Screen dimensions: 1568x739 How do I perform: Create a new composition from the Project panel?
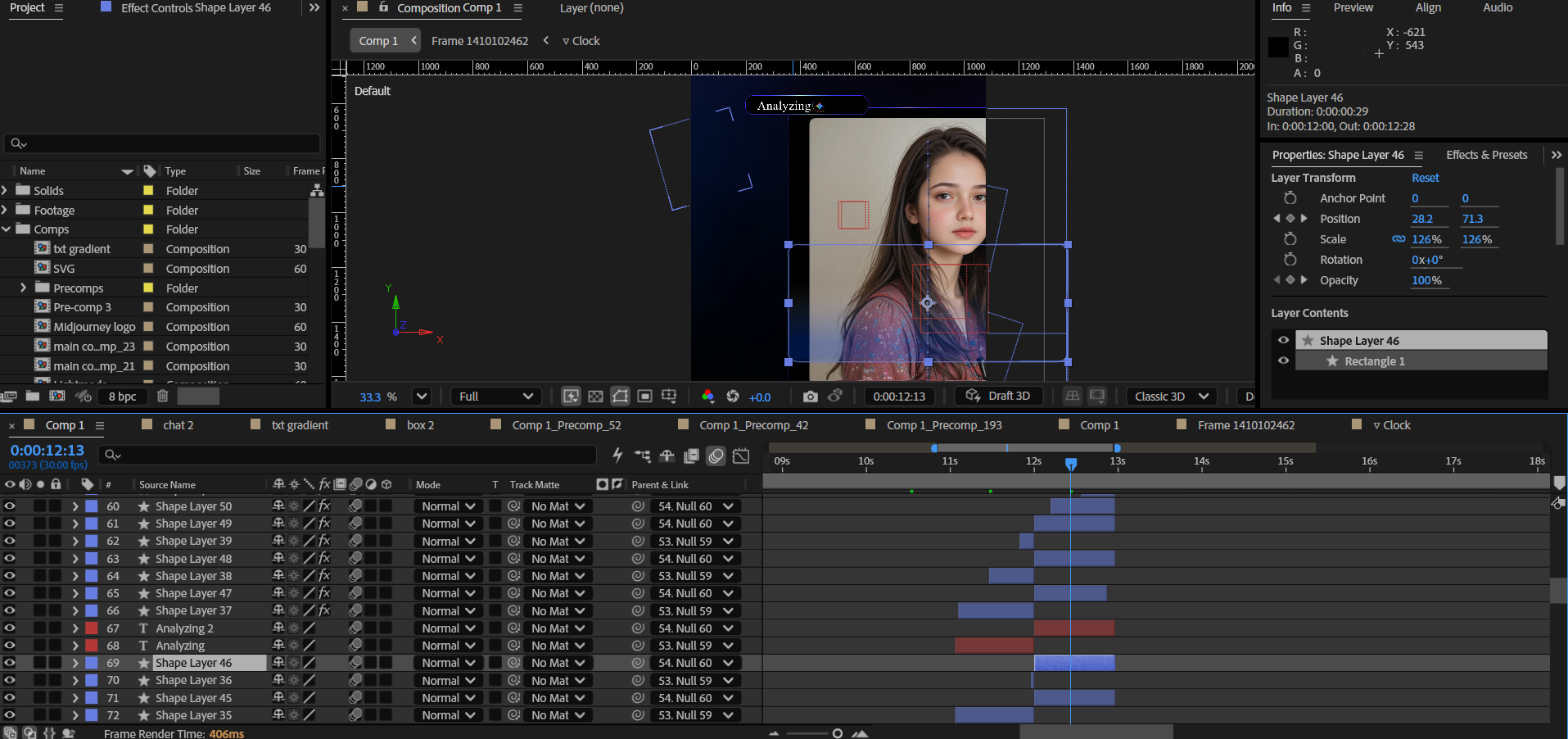(x=56, y=397)
